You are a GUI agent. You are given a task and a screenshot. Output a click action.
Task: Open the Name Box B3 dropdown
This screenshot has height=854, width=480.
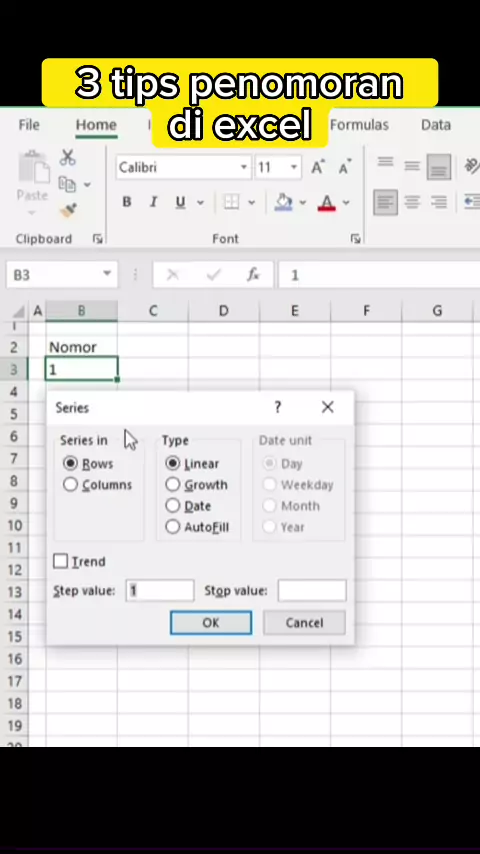click(107, 273)
